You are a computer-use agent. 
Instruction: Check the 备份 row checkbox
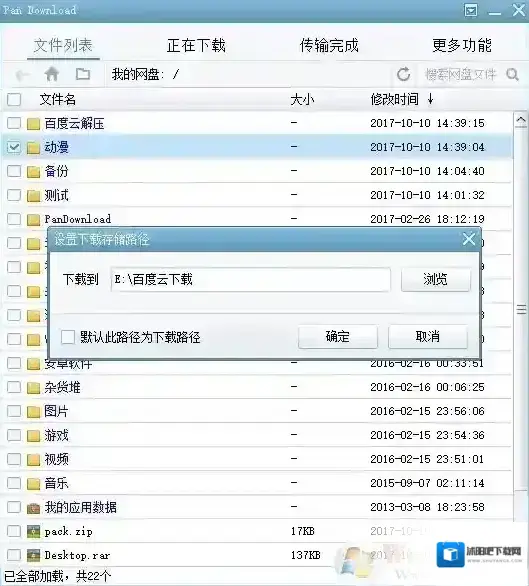[14, 171]
